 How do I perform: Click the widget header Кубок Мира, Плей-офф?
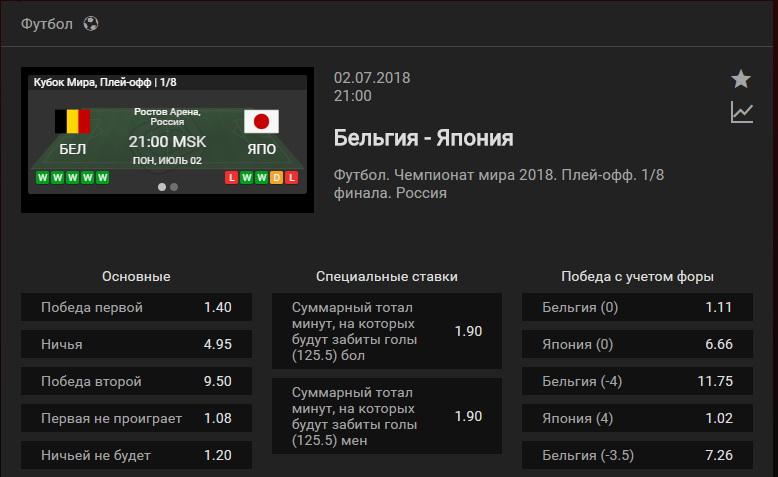point(105,82)
